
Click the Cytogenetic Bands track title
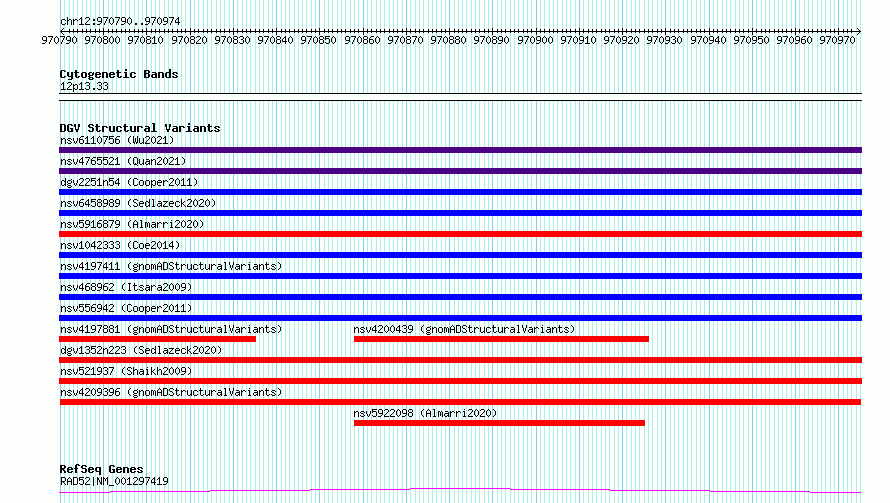[119, 74]
